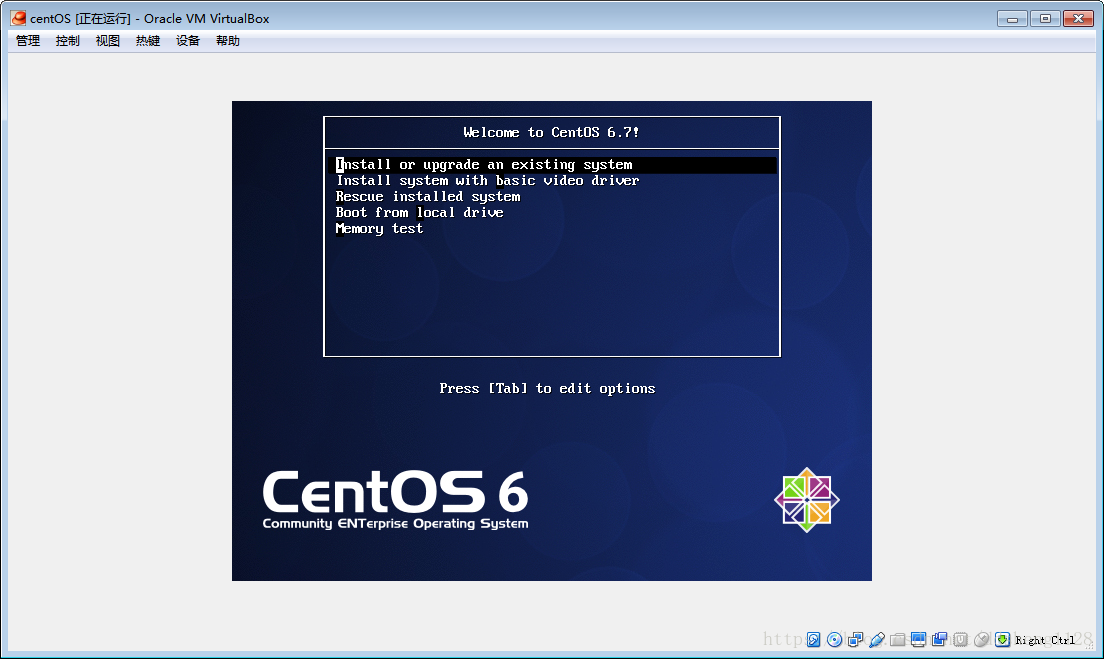The width and height of the screenshot is (1104, 659).
Task: Click the Right Ctrl host key label
Action: coord(1045,640)
